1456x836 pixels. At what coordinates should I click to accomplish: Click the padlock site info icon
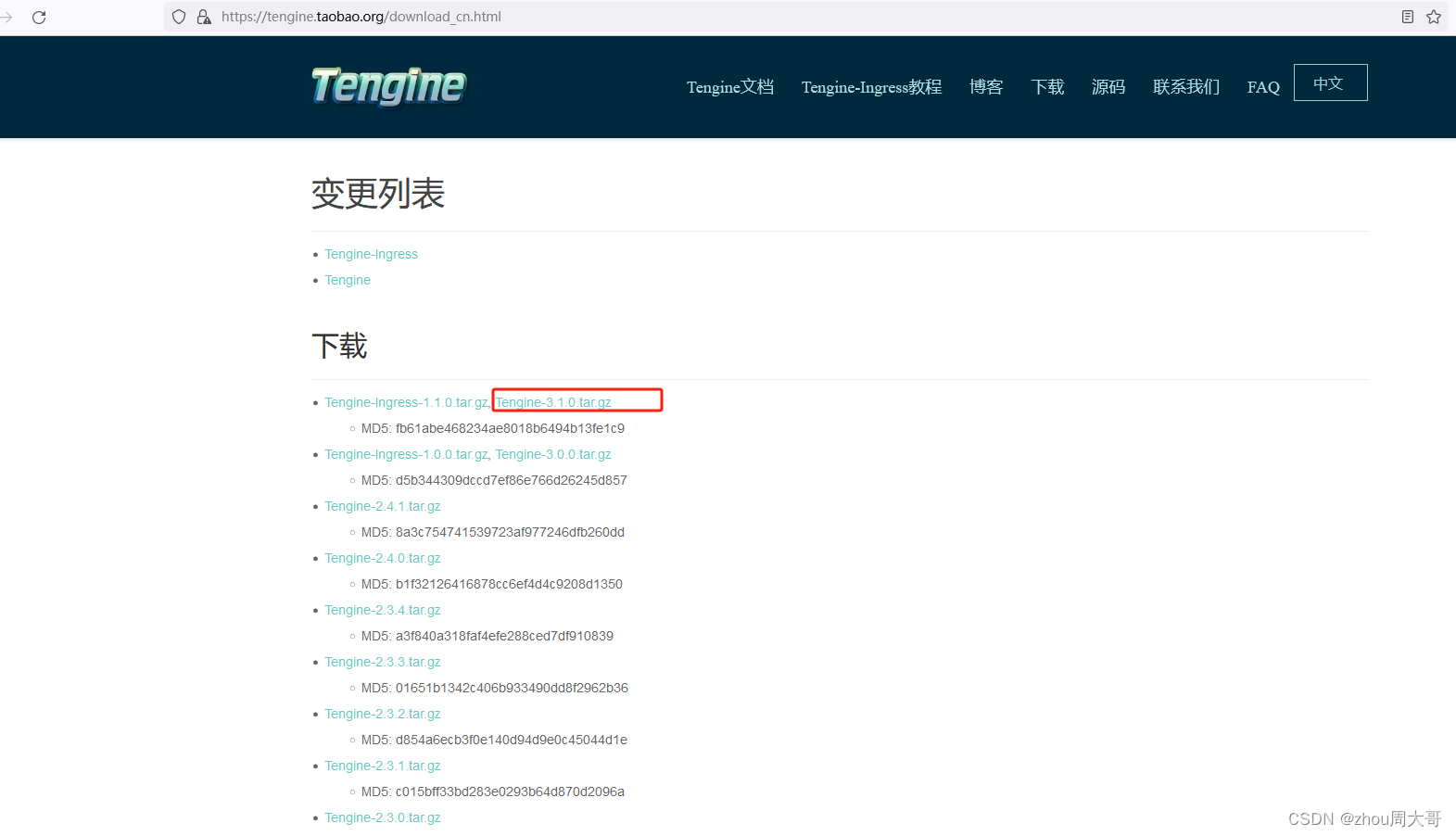click(204, 17)
